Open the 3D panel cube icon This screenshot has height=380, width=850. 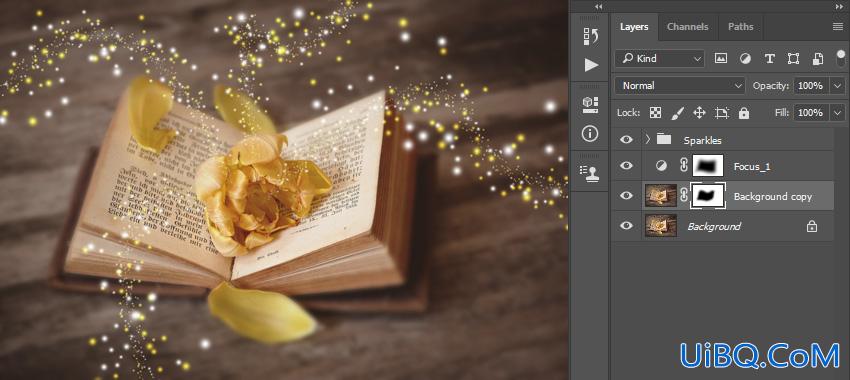click(x=590, y=104)
